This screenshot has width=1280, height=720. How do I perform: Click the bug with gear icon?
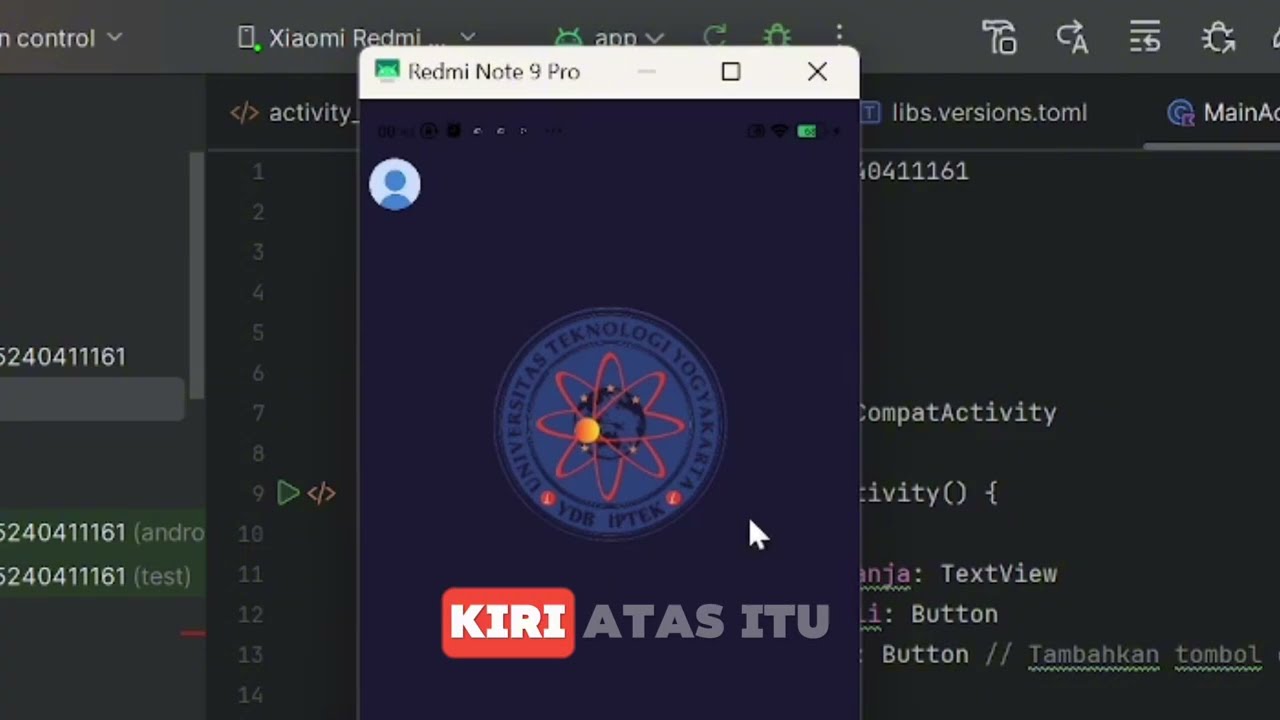click(x=1218, y=38)
